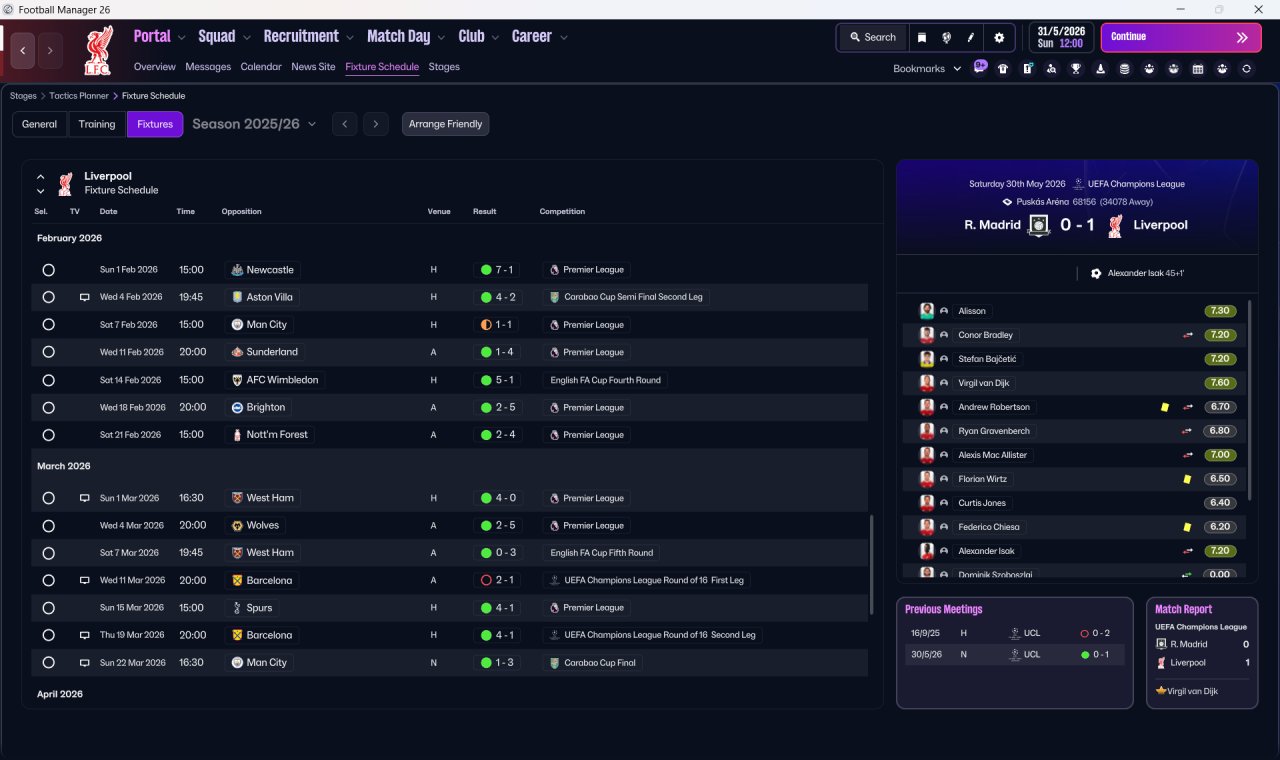This screenshot has height=760, width=1280.
Task: Expand the Recruitment menu dropdown
Action: (x=350, y=37)
